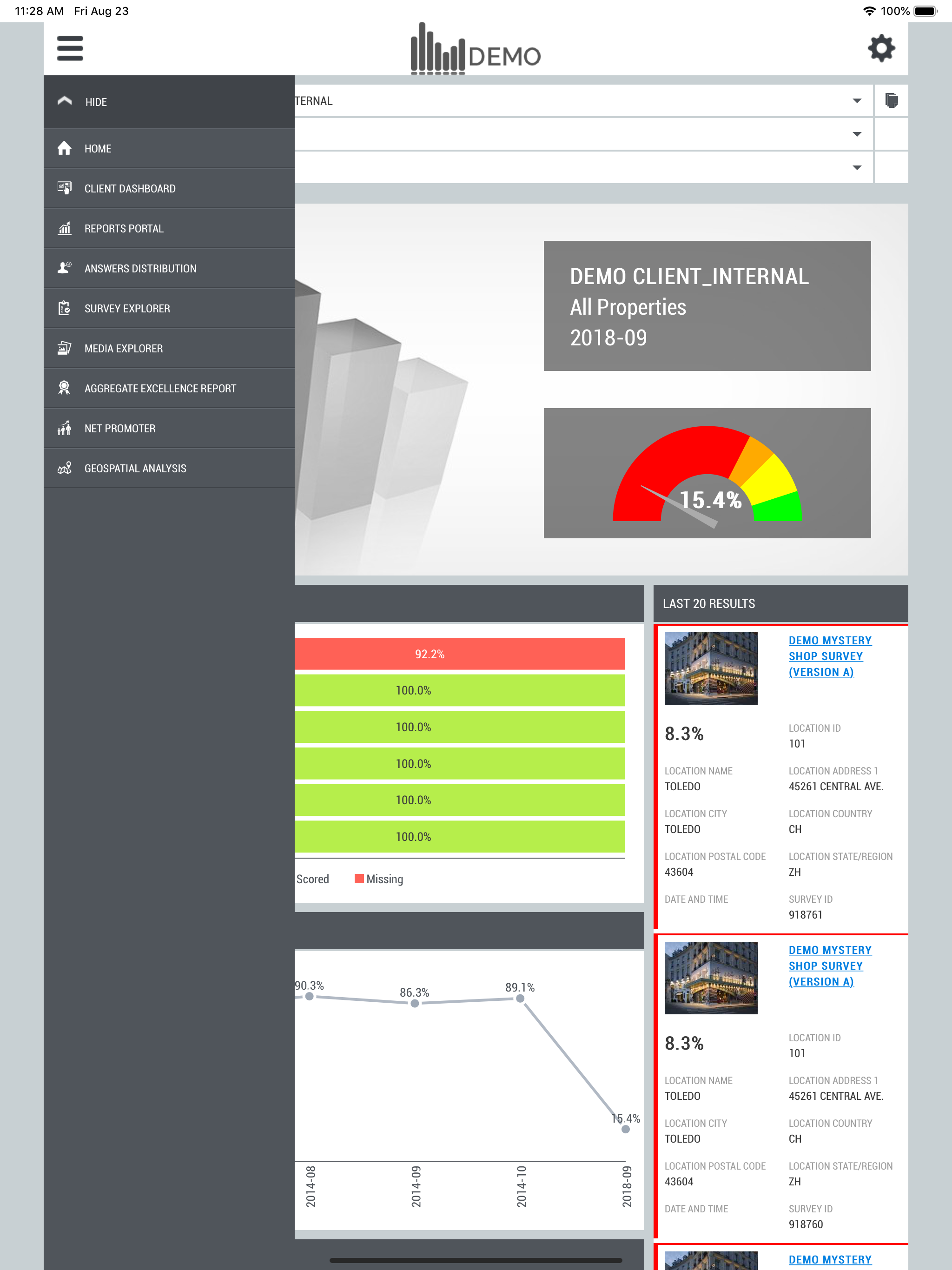Click the Aggregate Excellence Report ribbon icon
952x1270 pixels.
[x=64, y=388]
